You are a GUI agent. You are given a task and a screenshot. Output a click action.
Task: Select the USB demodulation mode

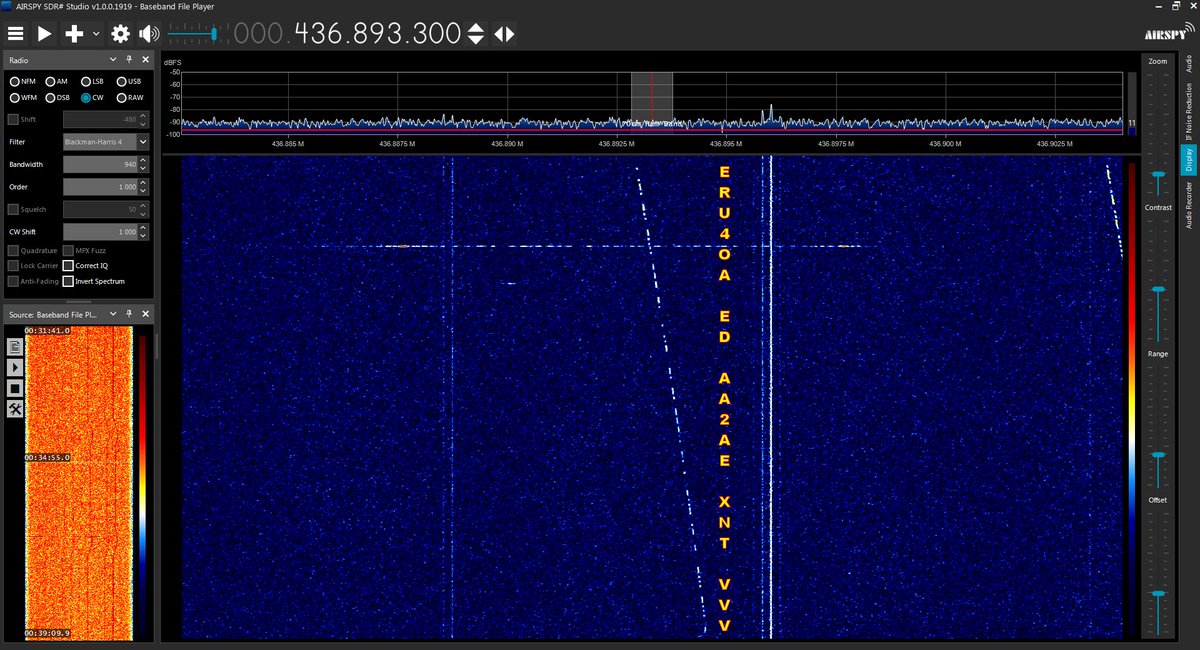(x=121, y=81)
